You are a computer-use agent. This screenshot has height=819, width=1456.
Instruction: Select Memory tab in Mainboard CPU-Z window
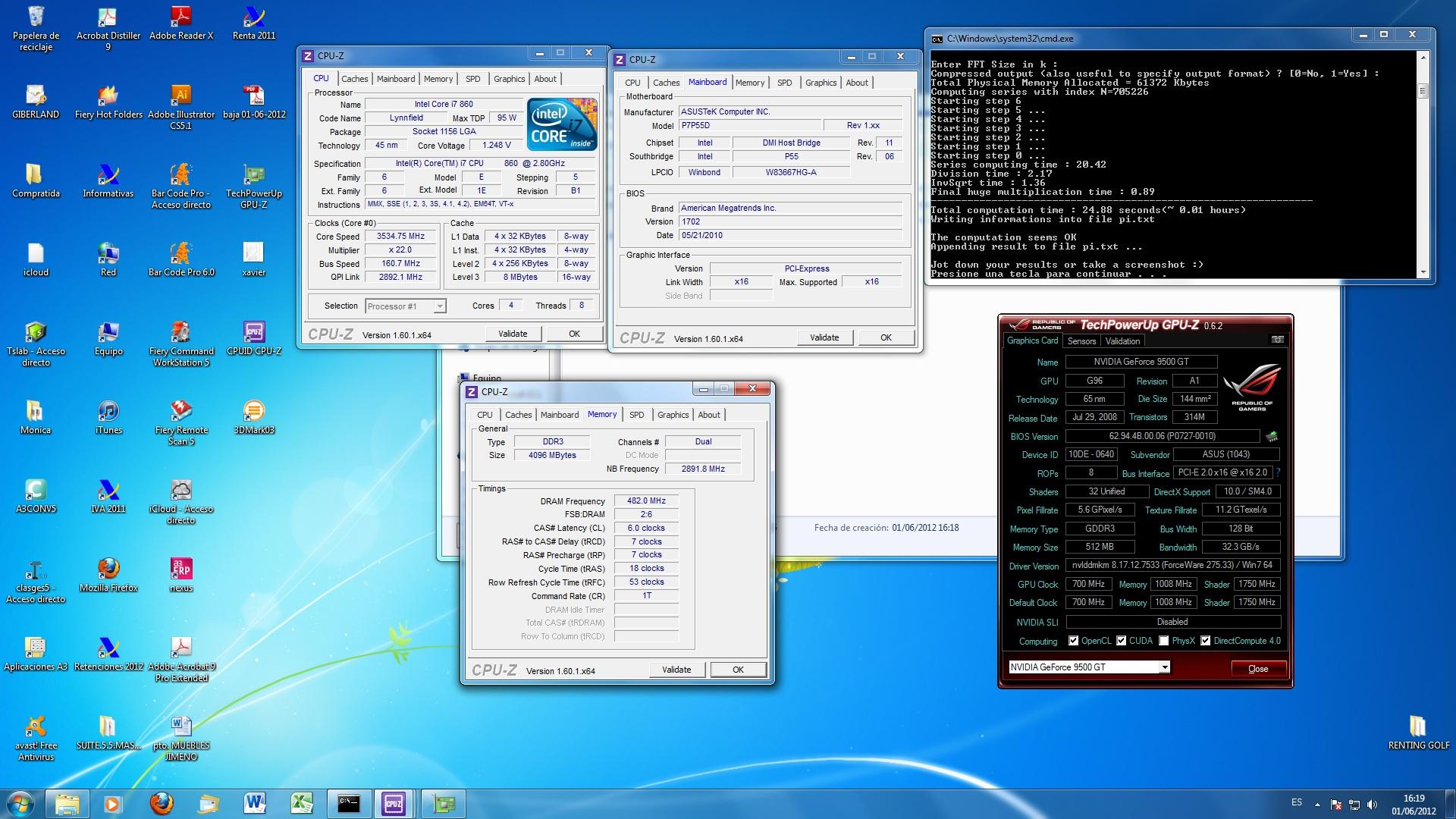(750, 83)
